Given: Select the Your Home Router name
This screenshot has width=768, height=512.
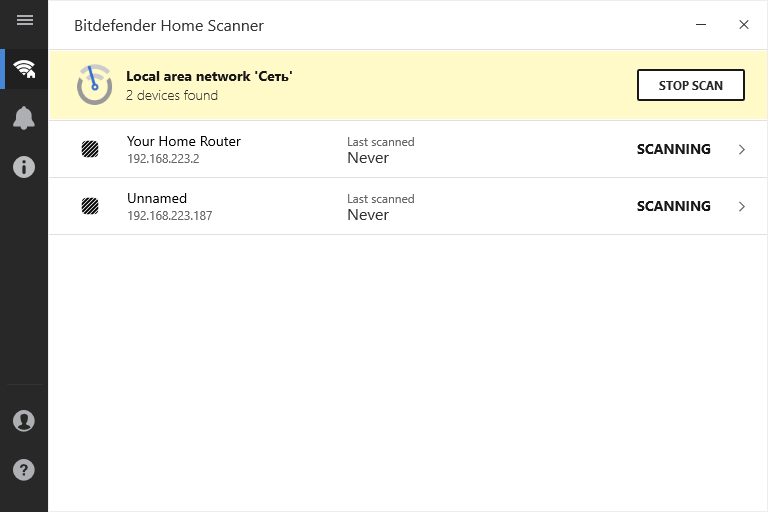Looking at the screenshot, I should click(184, 141).
